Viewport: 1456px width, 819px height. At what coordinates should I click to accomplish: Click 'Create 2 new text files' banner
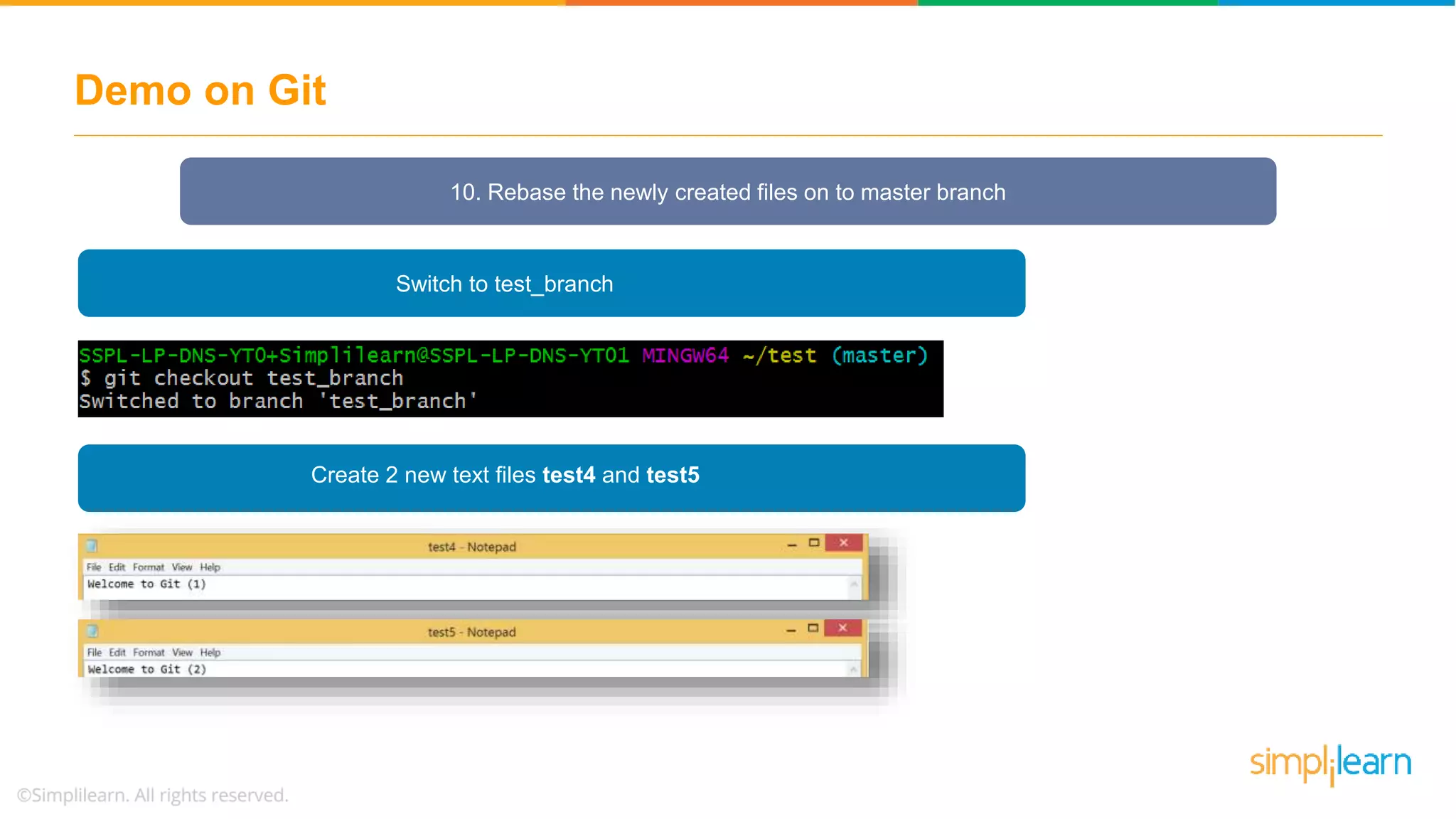click(552, 478)
